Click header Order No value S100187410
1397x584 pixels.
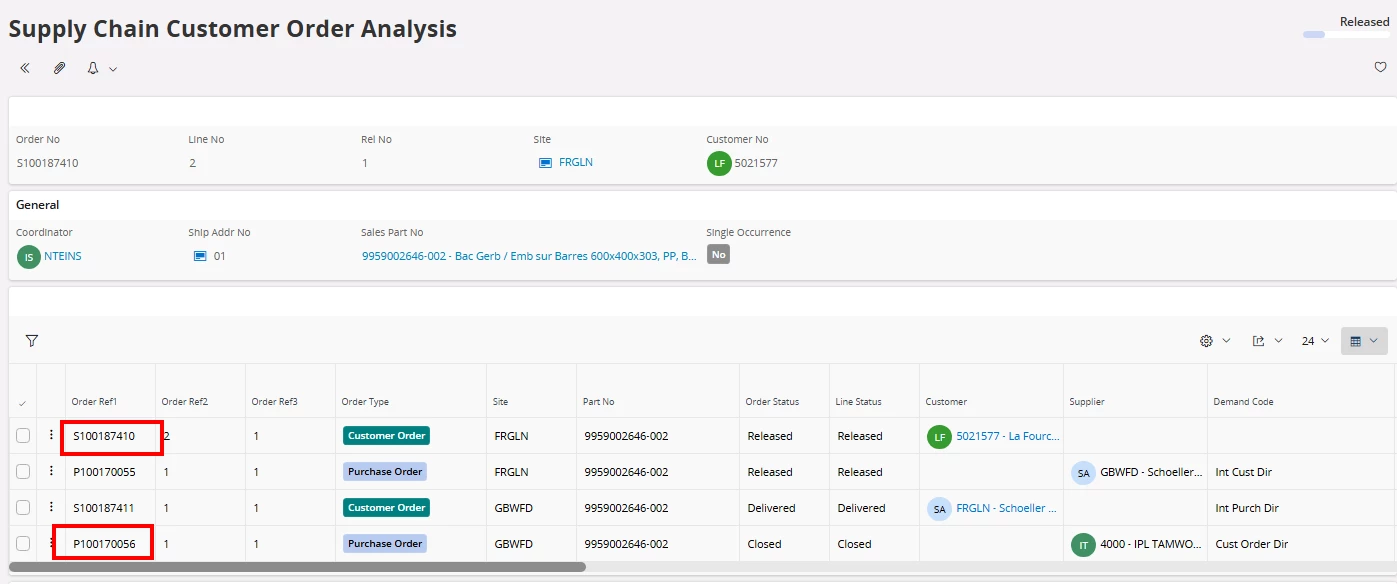pos(47,163)
